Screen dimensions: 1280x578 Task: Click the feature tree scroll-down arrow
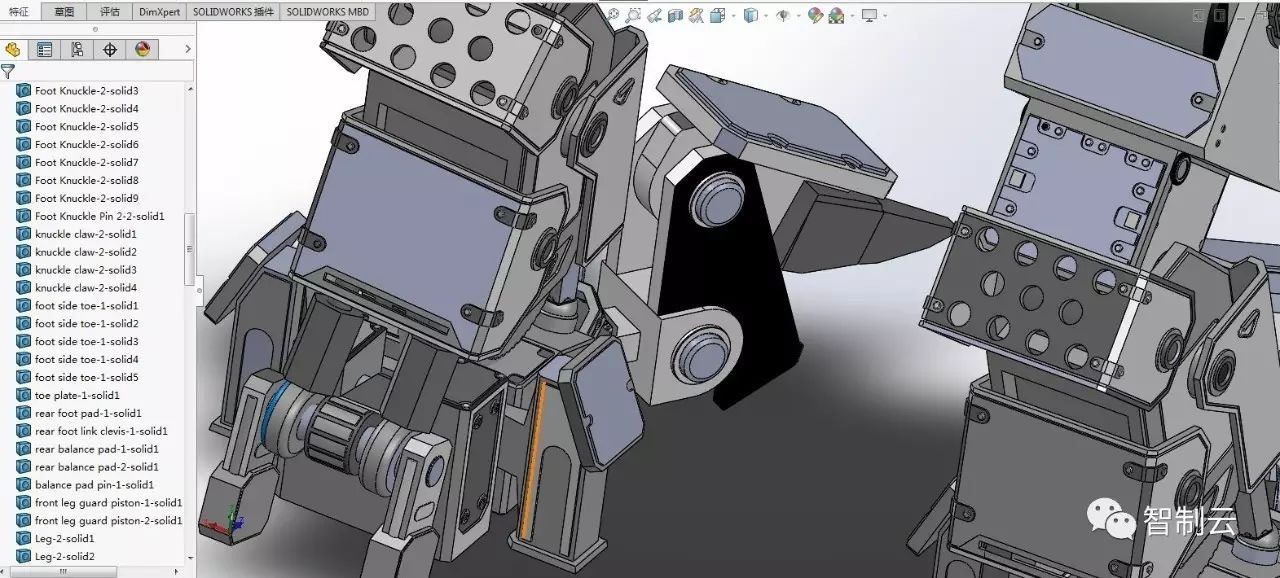(191, 558)
